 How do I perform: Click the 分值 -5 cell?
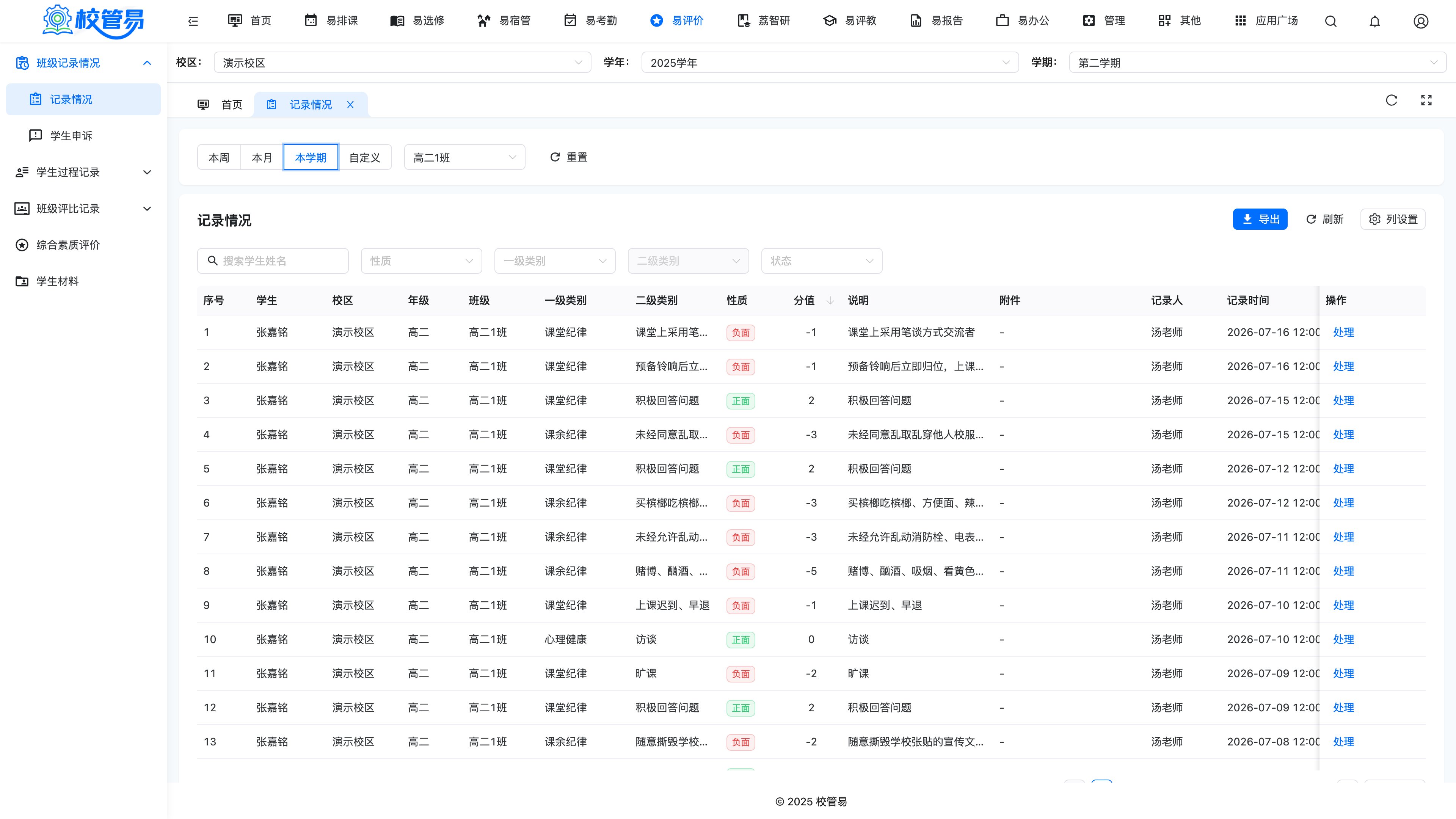pos(811,571)
